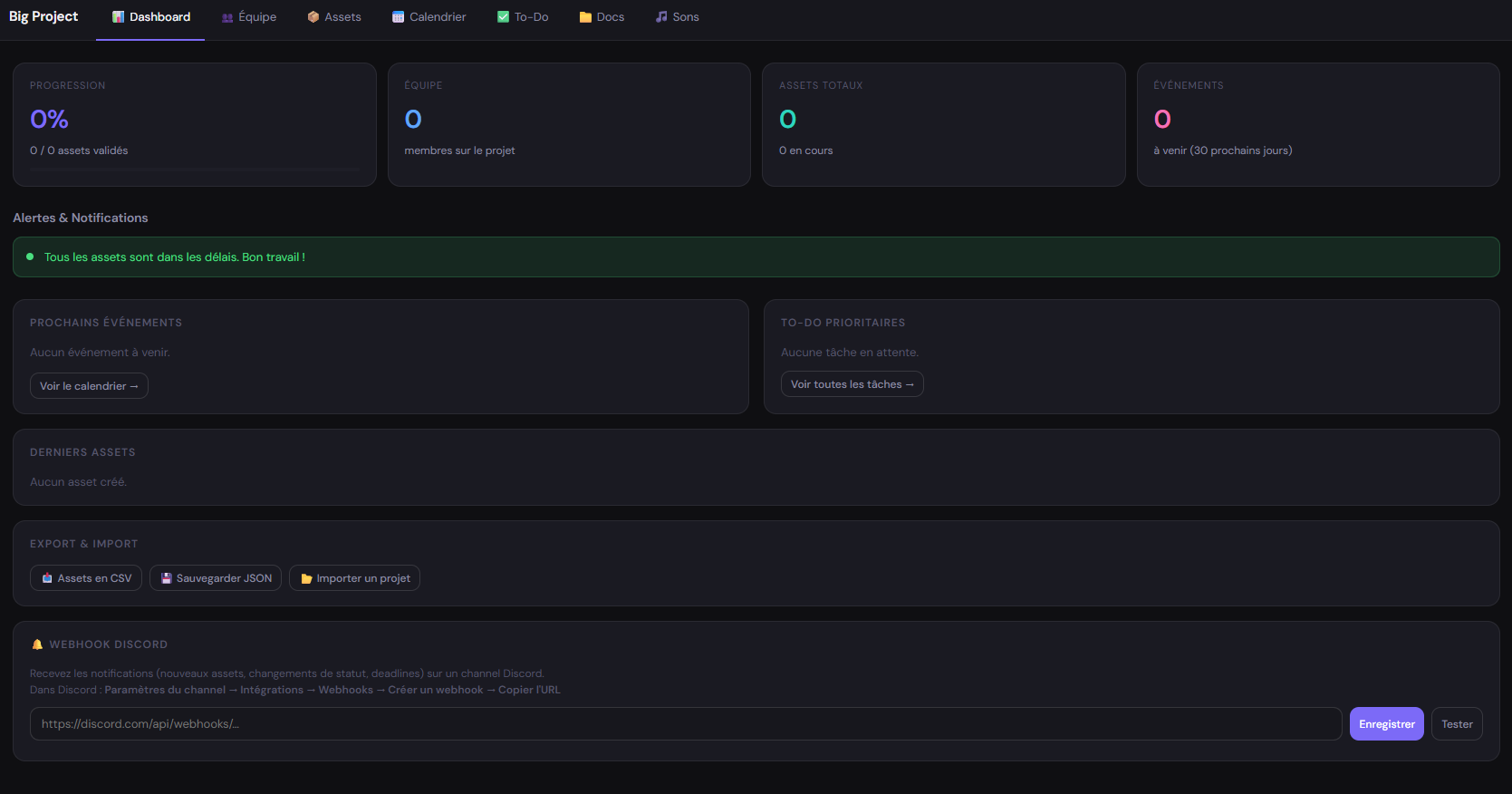Click 'à venir (30 prochains jours)' text
Viewport: 1512px width, 794px height.
click(x=1223, y=150)
